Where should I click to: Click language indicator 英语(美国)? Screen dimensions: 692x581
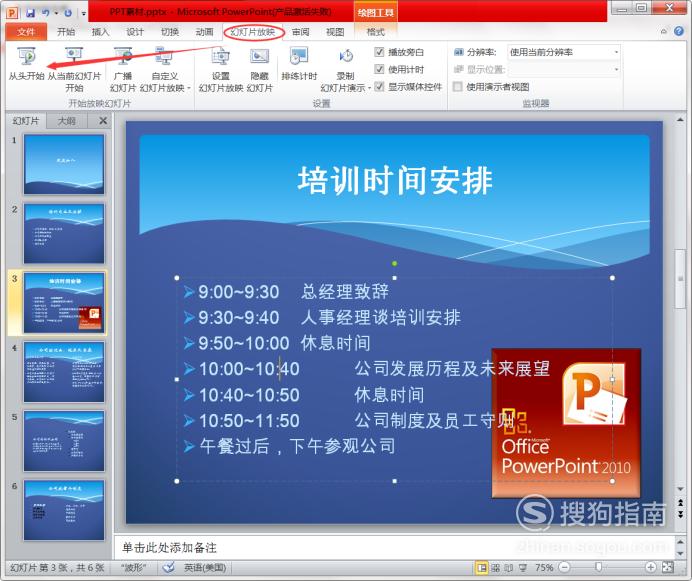point(205,567)
